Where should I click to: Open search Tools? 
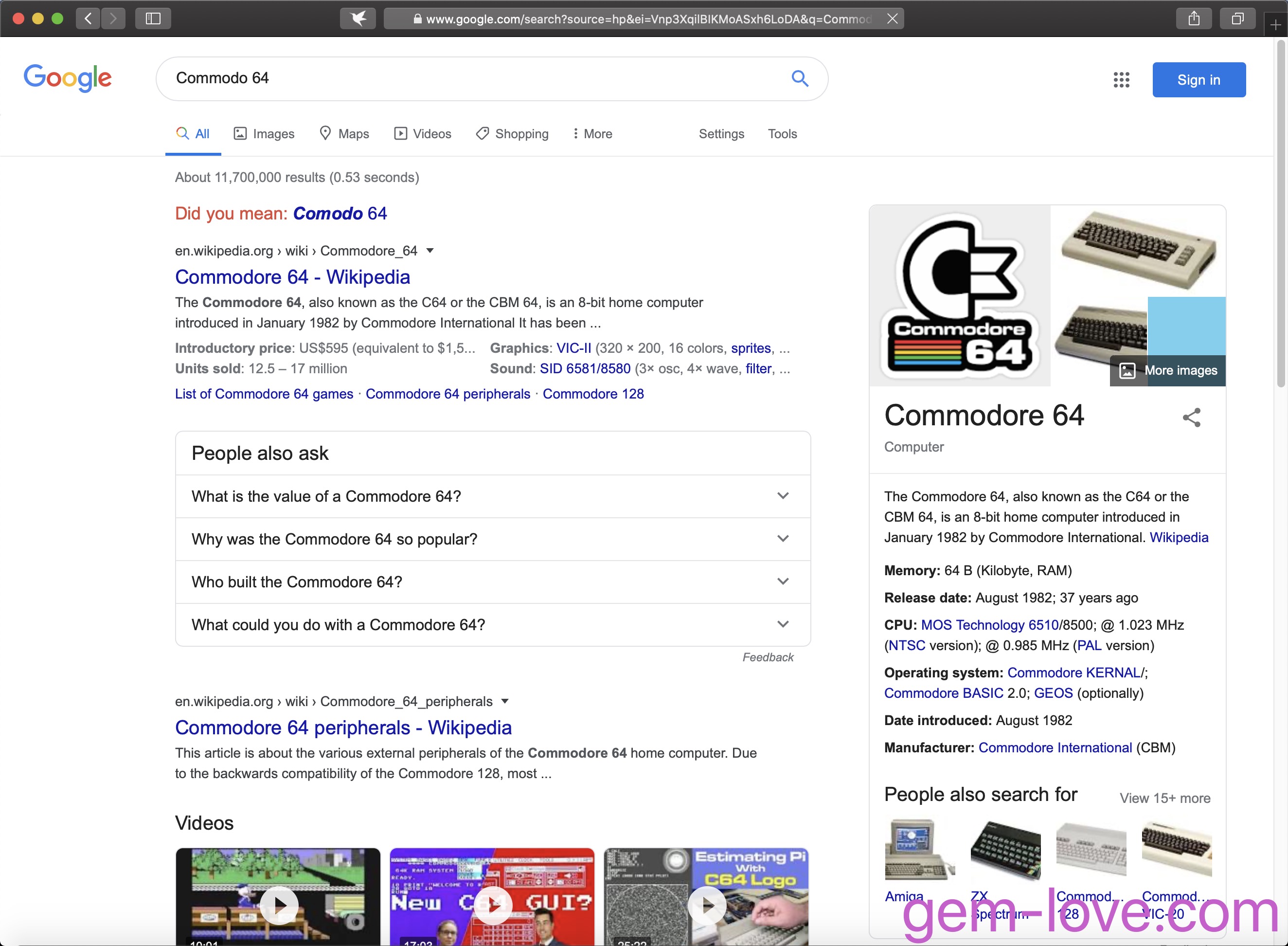(782, 134)
